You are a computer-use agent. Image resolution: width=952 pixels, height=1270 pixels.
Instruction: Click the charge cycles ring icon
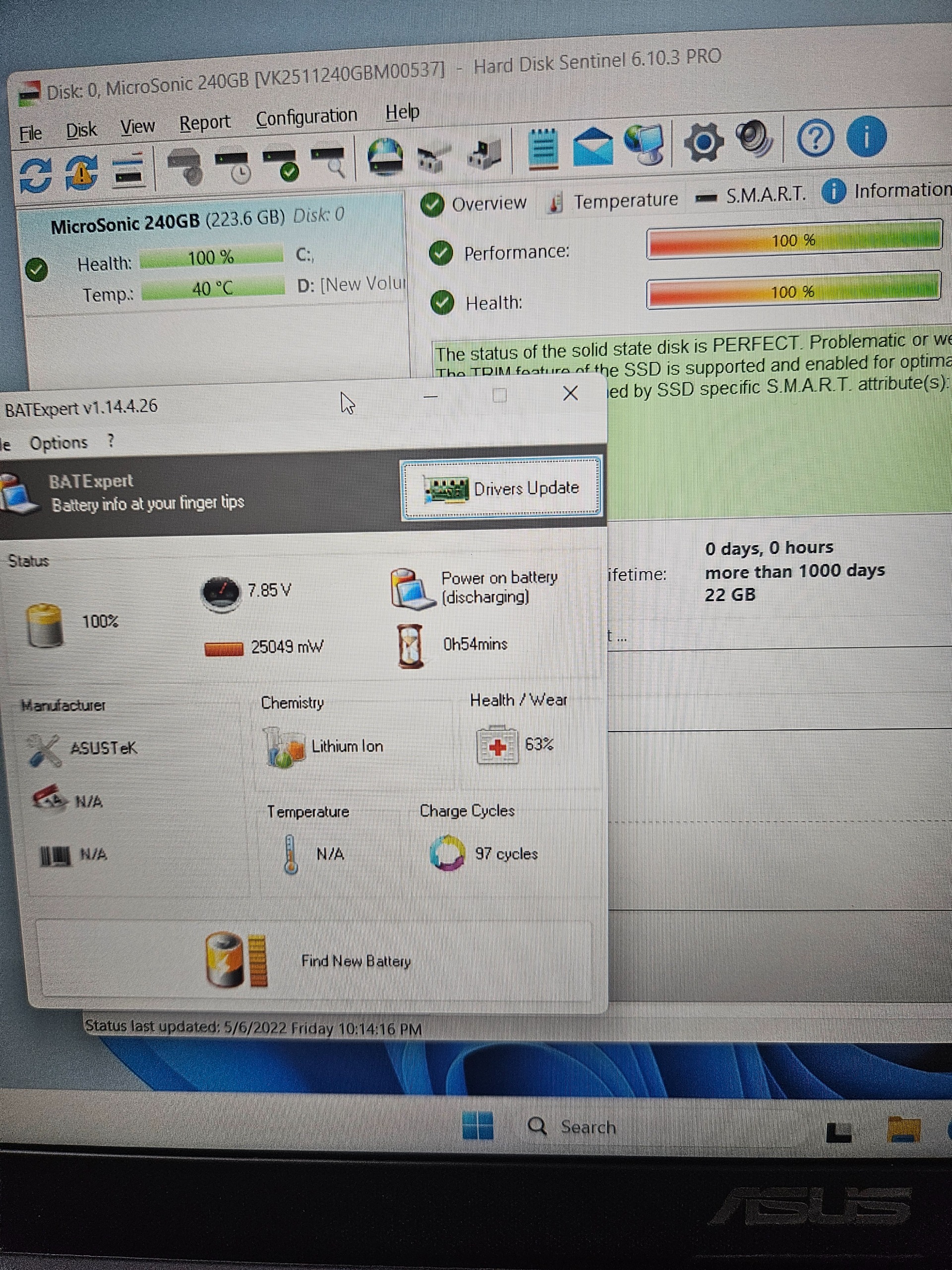447,853
